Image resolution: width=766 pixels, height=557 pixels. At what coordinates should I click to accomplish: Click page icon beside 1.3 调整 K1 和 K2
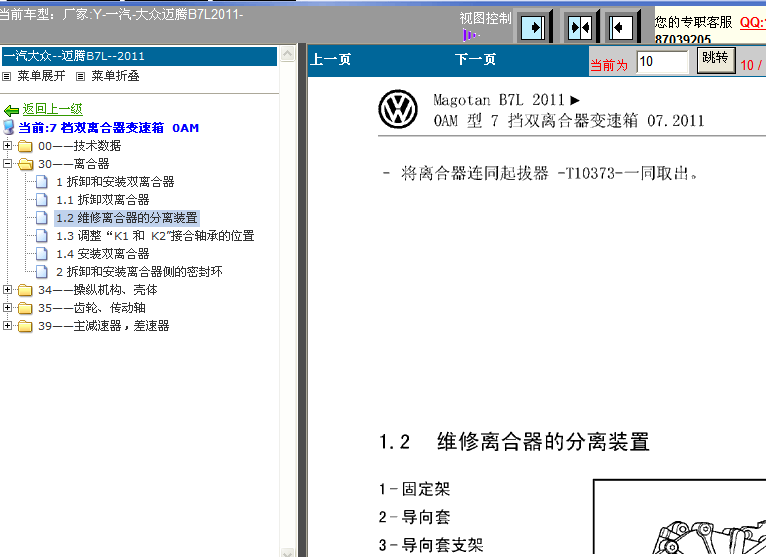[42, 236]
